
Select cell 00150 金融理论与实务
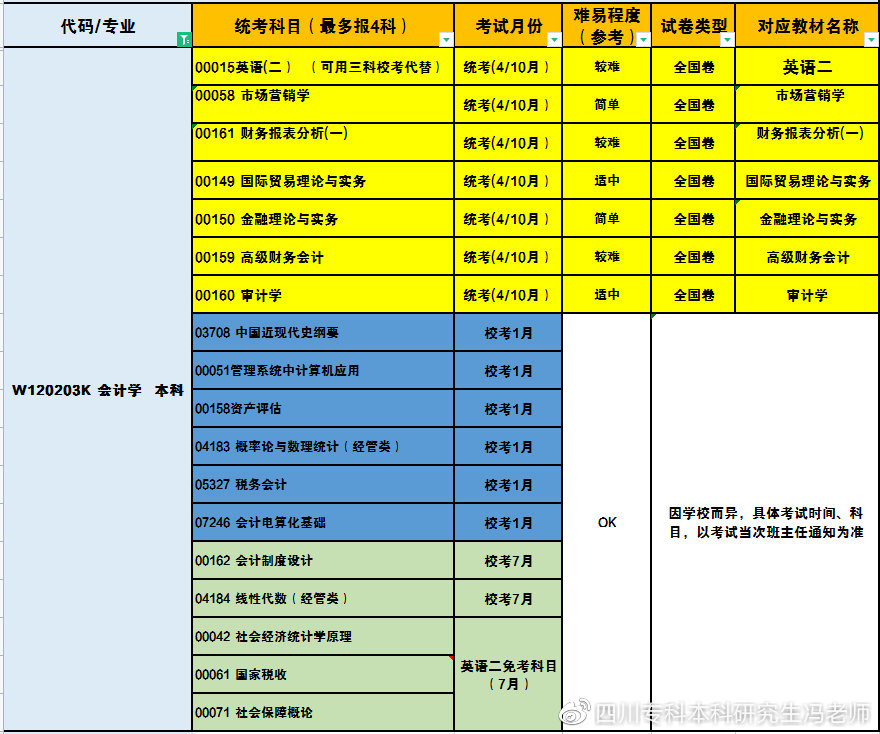[323, 219]
